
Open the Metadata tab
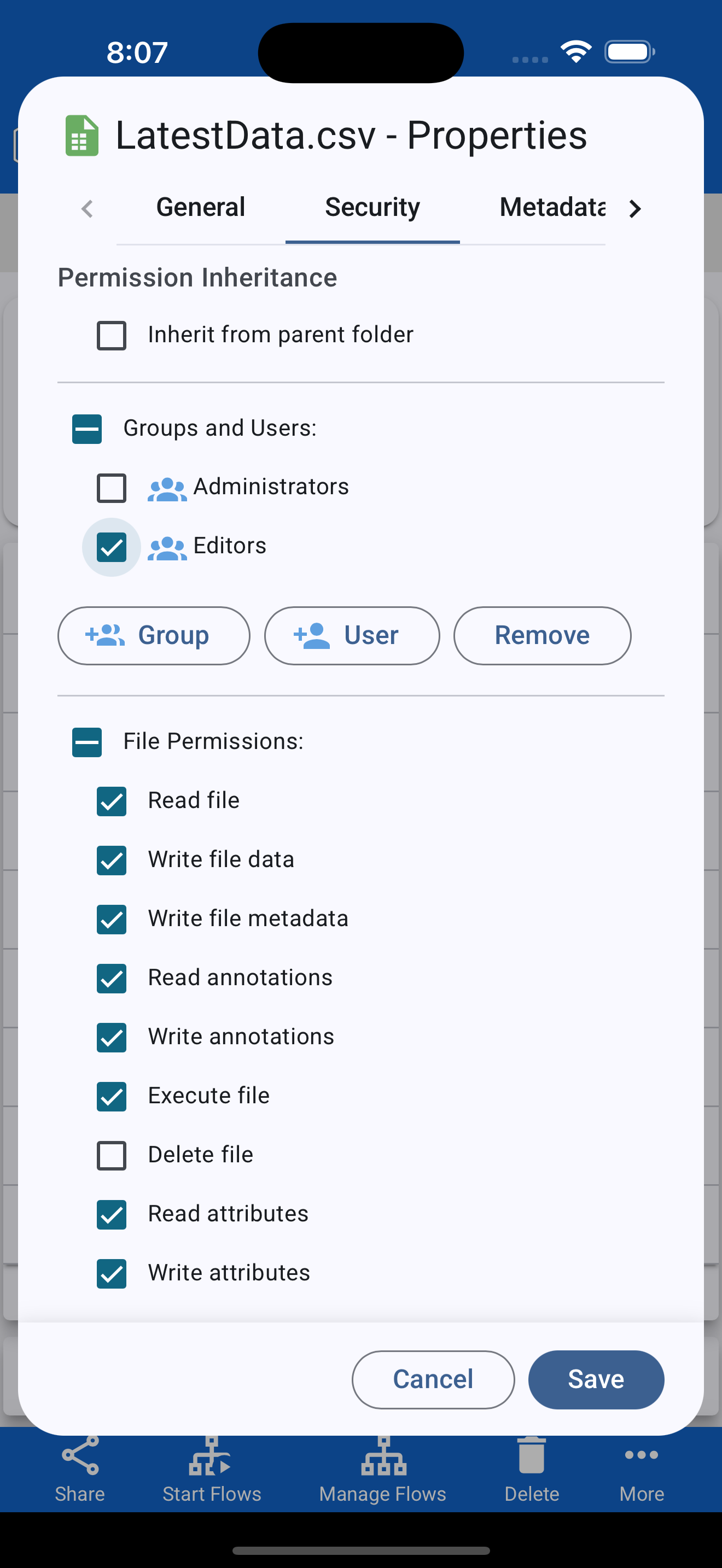coord(552,208)
